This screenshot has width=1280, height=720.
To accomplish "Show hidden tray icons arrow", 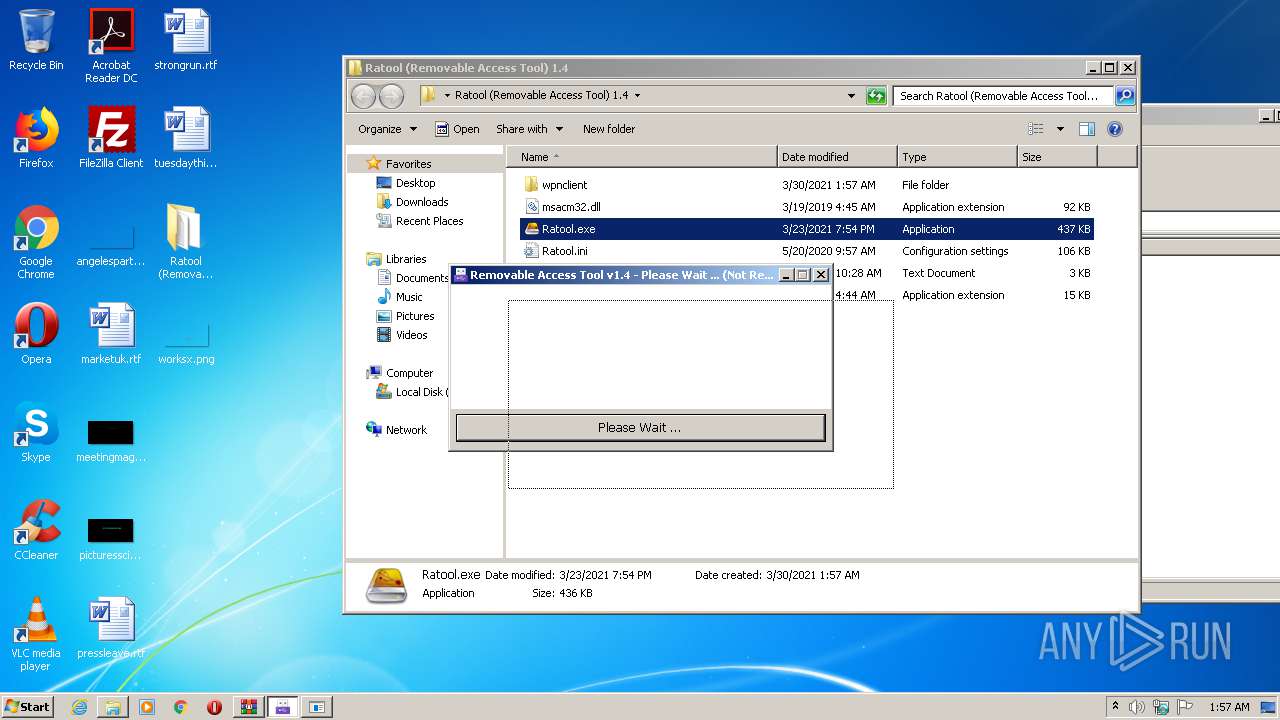I will click(1115, 707).
